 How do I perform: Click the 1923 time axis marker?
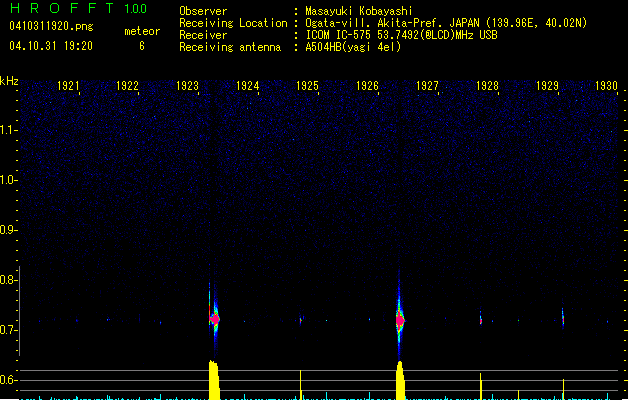[187, 86]
